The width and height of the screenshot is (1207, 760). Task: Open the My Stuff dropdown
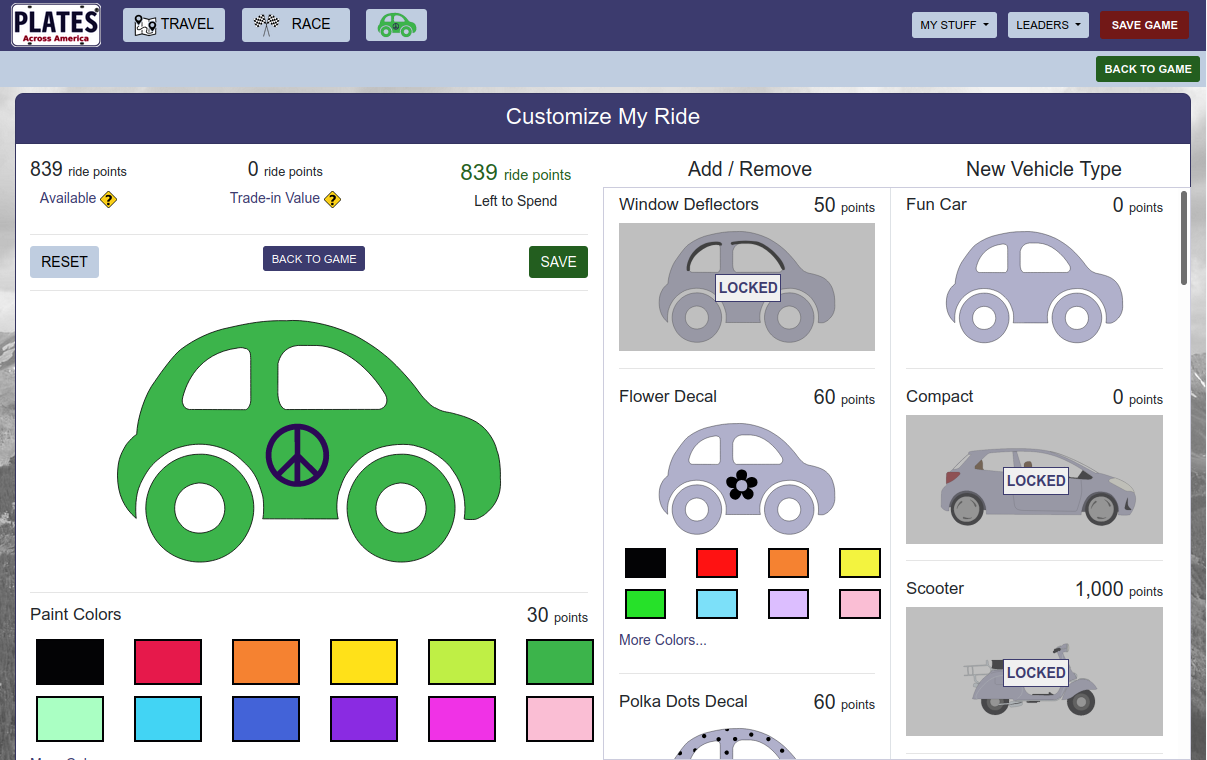pos(954,25)
